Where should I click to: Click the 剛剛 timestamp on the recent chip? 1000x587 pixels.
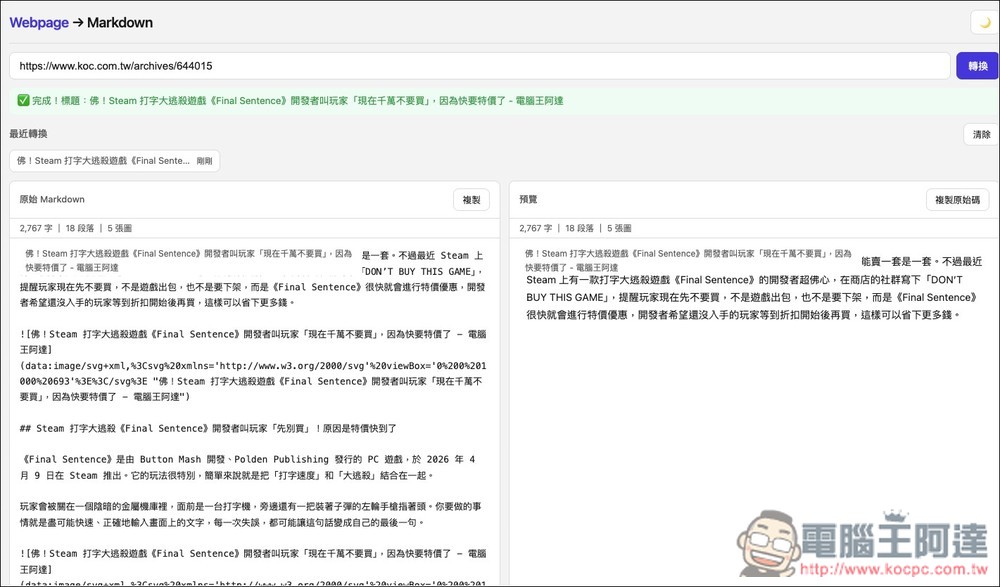click(204, 161)
